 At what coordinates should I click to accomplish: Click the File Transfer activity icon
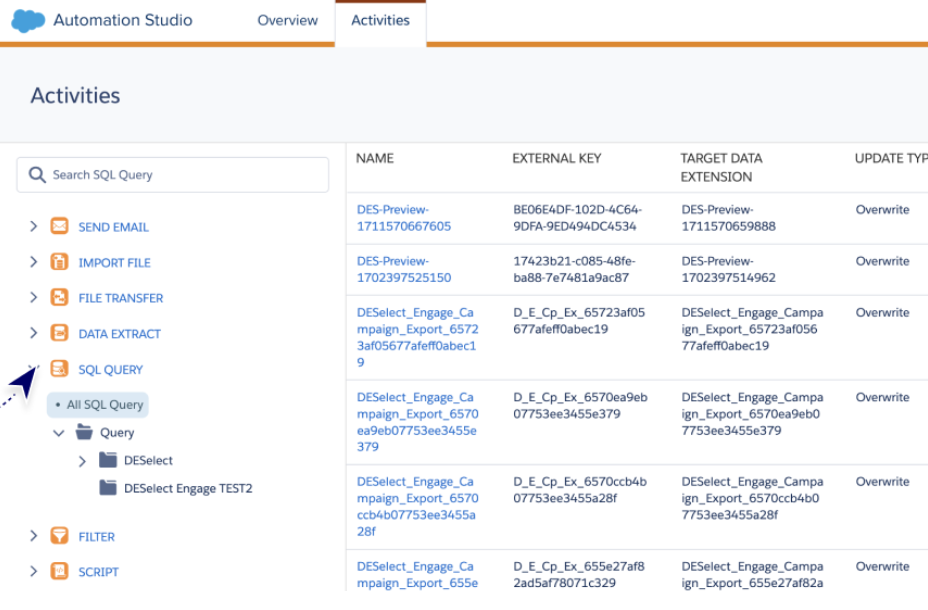pos(59,298)
